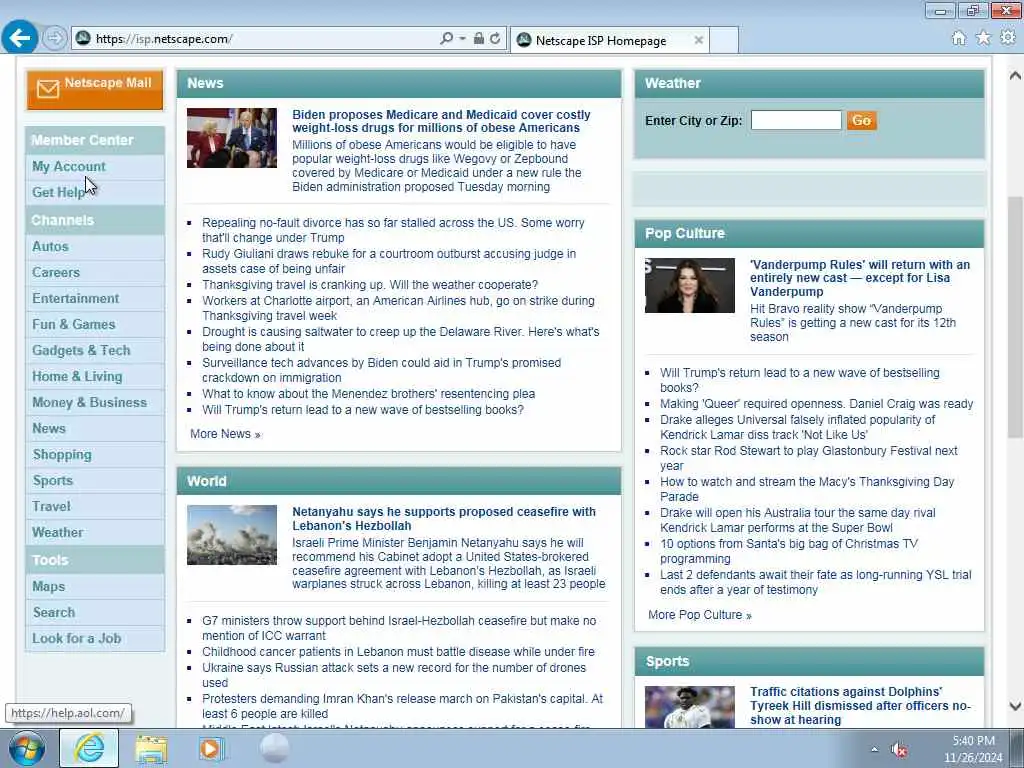Click the browser Forward arrow button
The image size is (1024, 768).
(55, 39)
